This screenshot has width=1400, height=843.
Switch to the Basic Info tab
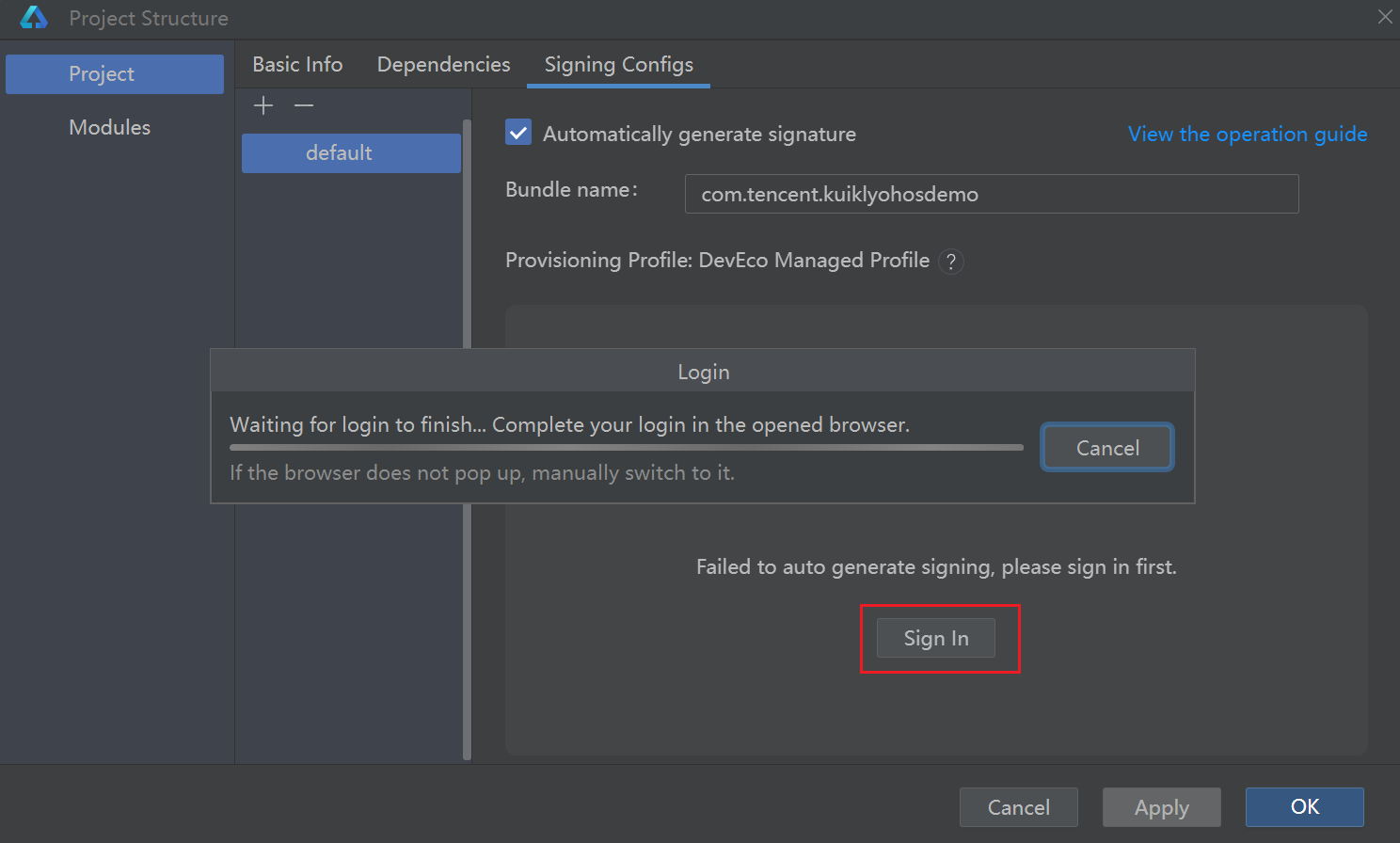297,64
